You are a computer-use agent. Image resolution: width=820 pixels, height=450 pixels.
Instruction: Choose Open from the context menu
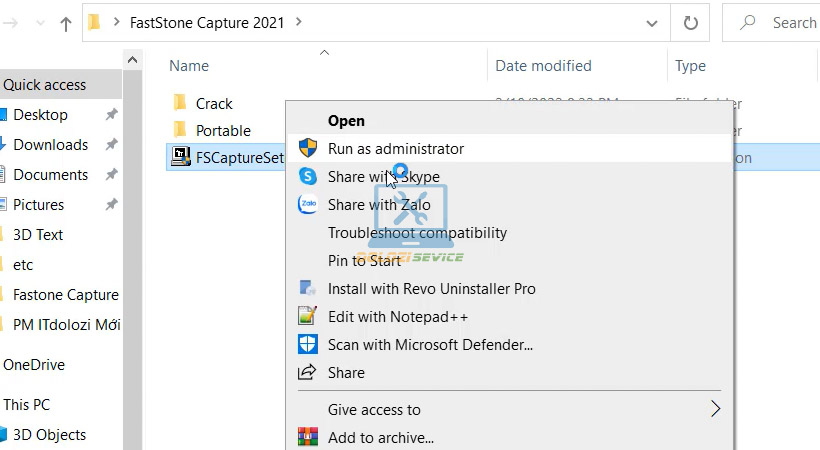click(346, 121)
